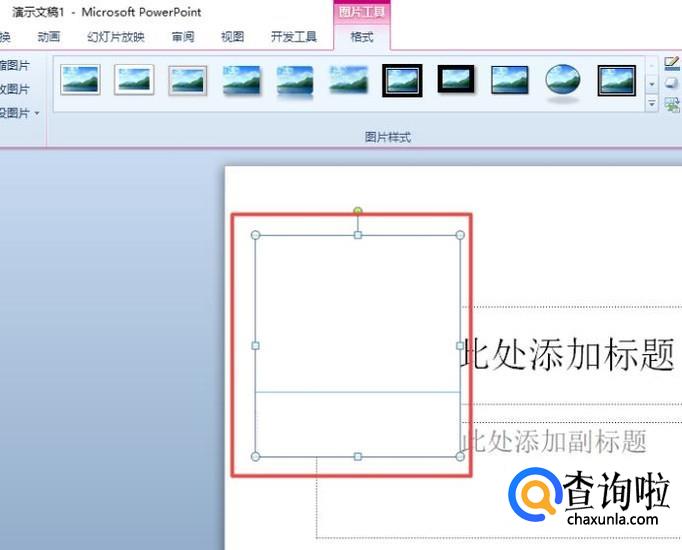
Task: Select the Soft Edge Rectangle style
Action: [x=349, y=80]
